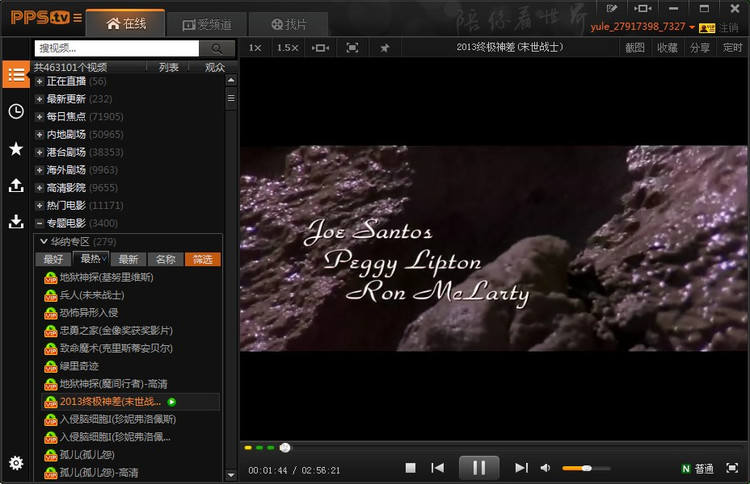Expand the 内地剧场 category
750x484 pixels.
tap(40, 134)
